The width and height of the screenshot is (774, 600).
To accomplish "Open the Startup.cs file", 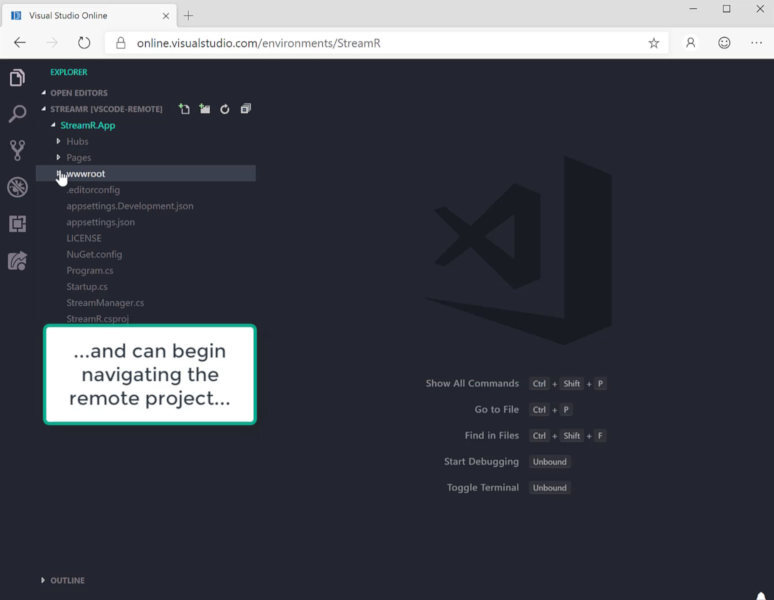I will (87, 287).
